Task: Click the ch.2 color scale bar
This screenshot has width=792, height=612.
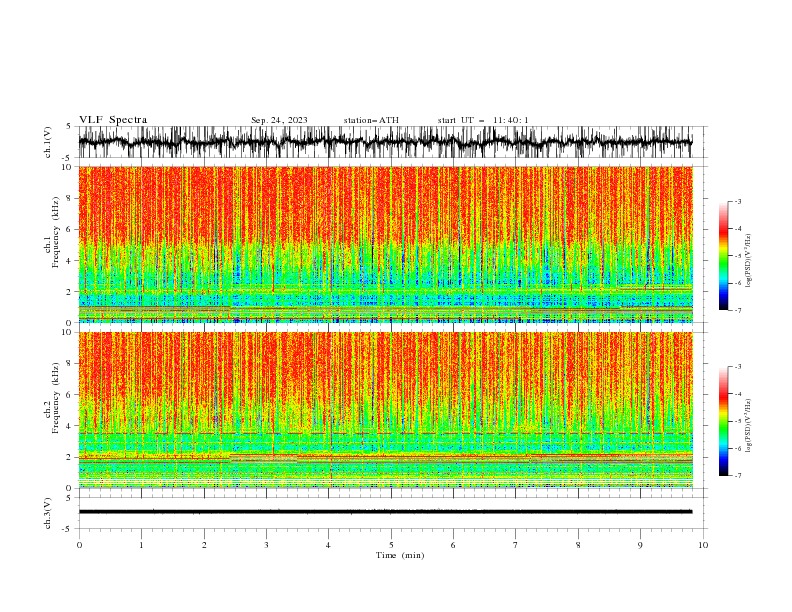Action: pos(723,421)
